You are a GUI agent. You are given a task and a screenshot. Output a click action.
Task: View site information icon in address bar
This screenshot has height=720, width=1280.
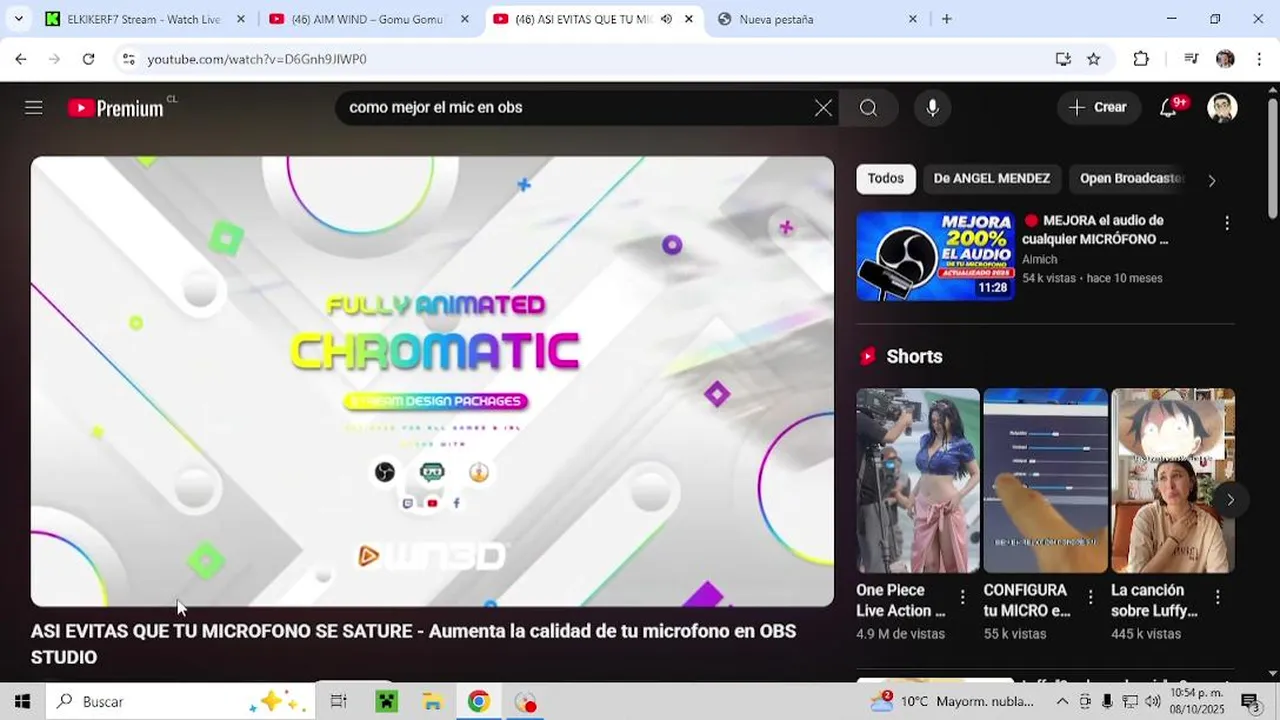click(128, 59)
